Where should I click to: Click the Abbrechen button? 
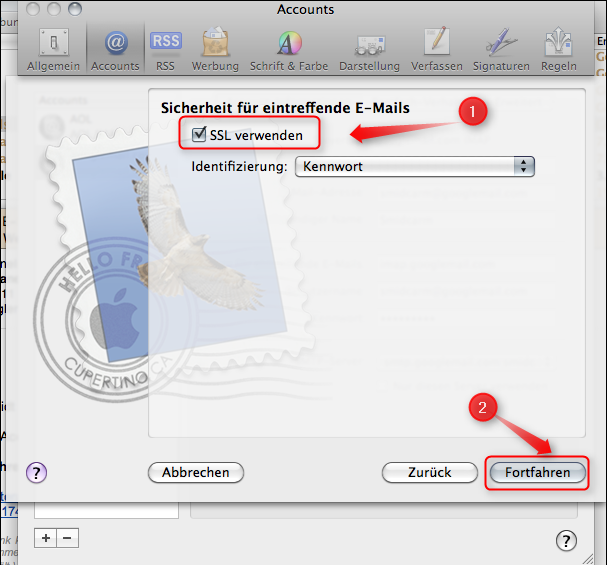pyautogui.click(x=196, y=473)
